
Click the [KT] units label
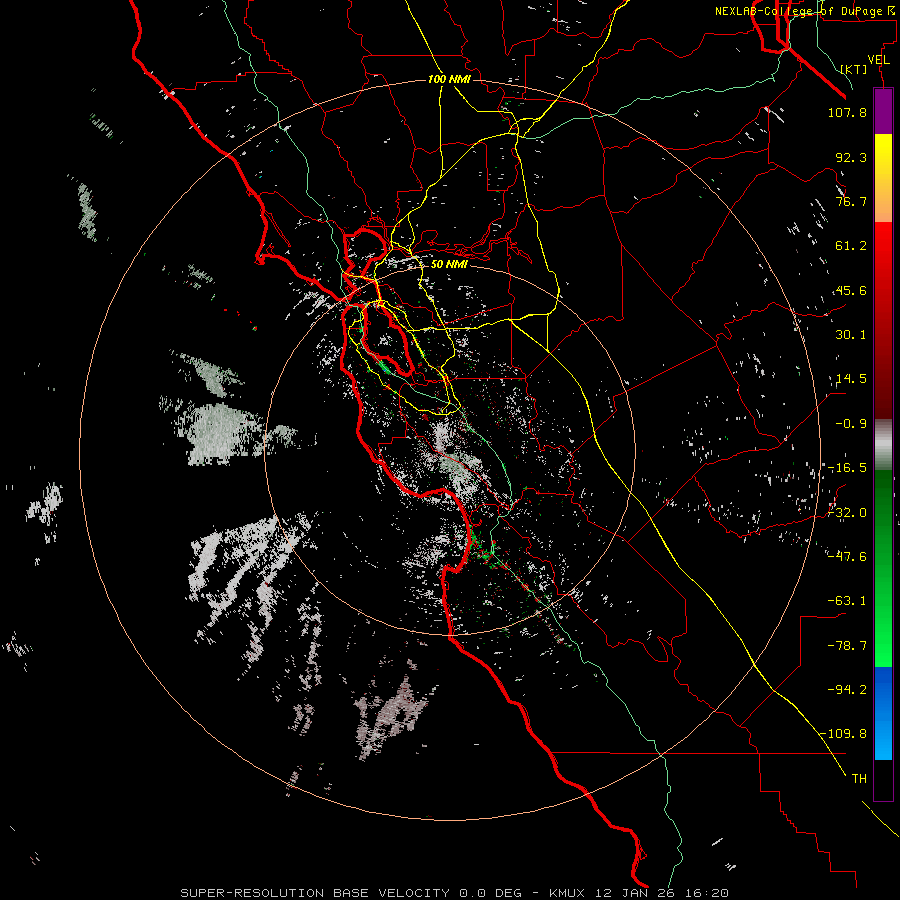(x=854, y=69)
